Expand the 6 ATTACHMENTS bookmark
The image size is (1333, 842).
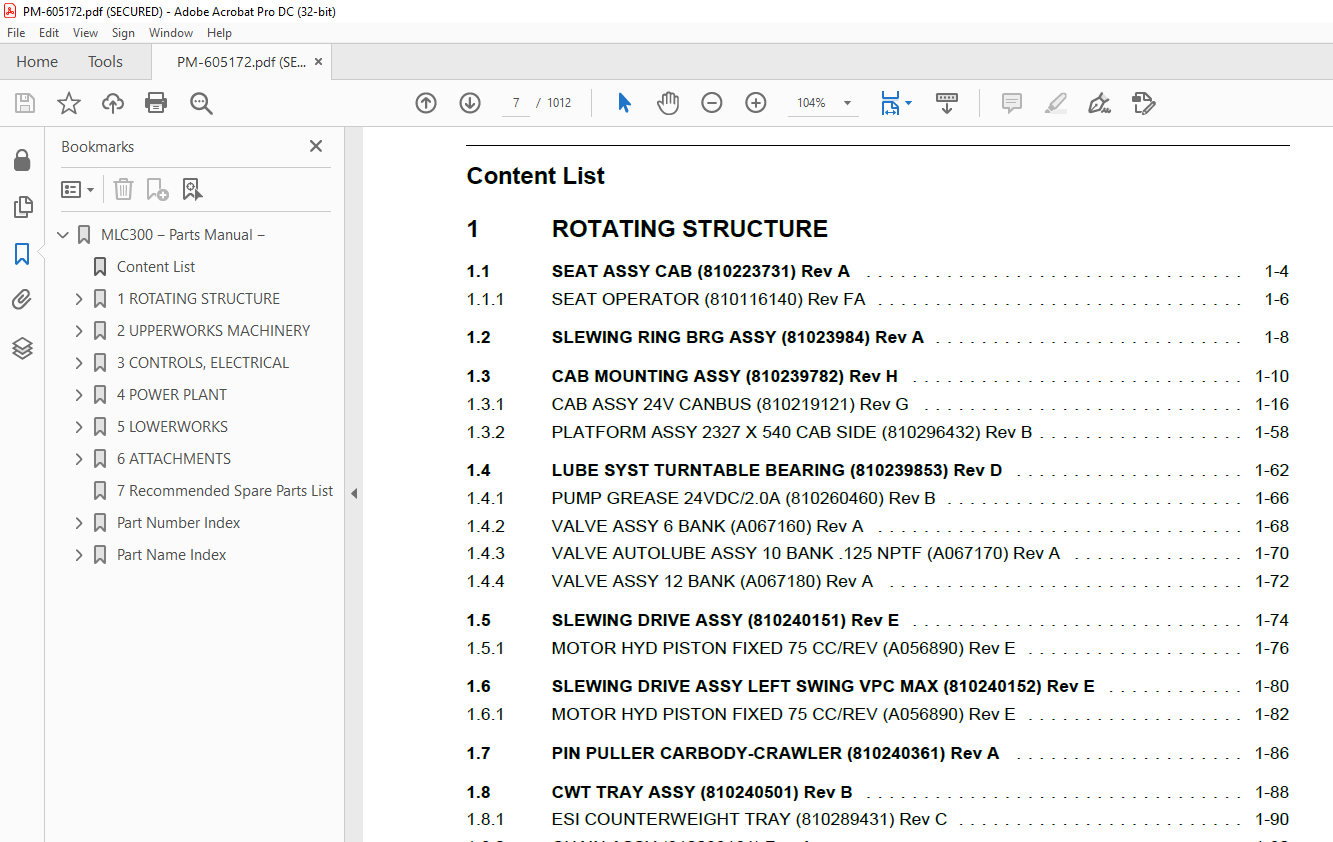[79, 459]
